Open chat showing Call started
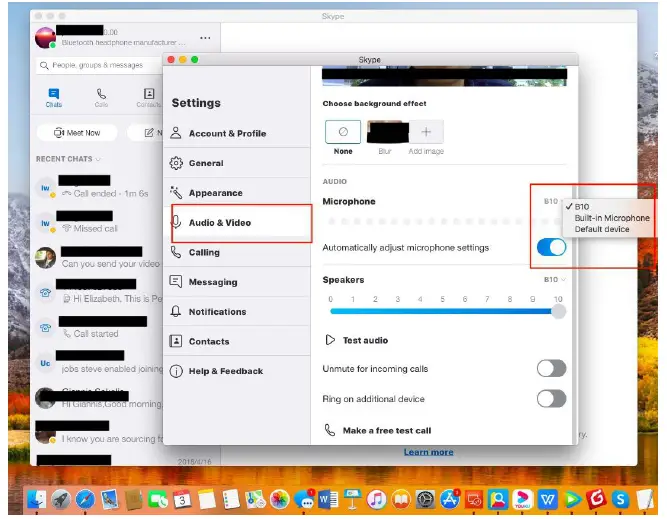The width and height of the screenshot is (667, 519). 98,327
